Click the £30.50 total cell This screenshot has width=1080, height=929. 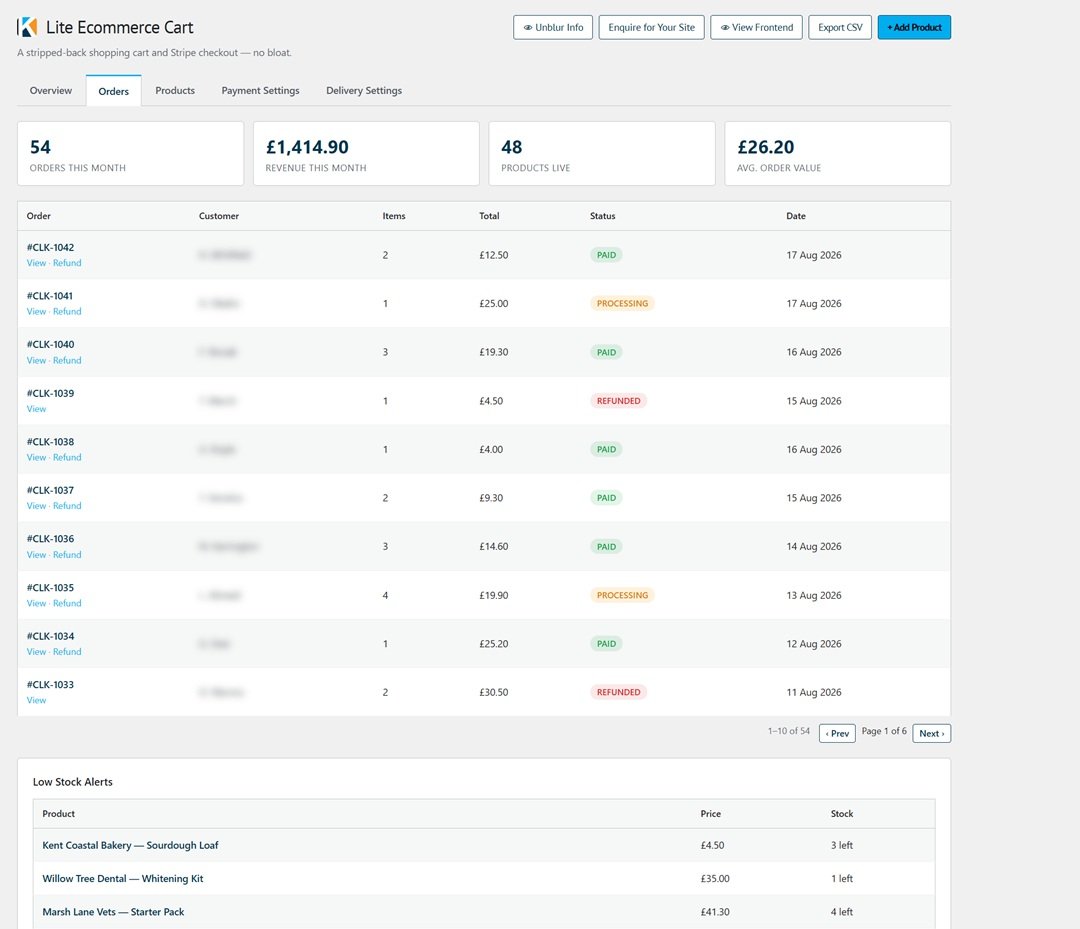click(x=494, y=692)
